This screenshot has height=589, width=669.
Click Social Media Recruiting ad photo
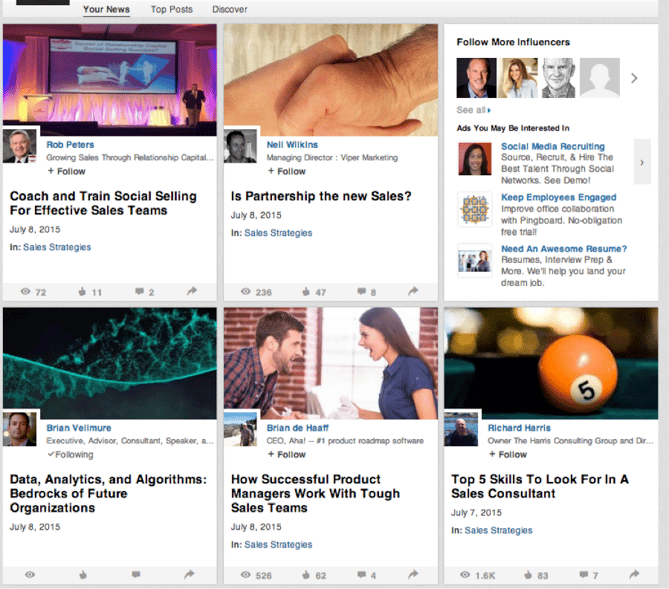pos(475,159)
